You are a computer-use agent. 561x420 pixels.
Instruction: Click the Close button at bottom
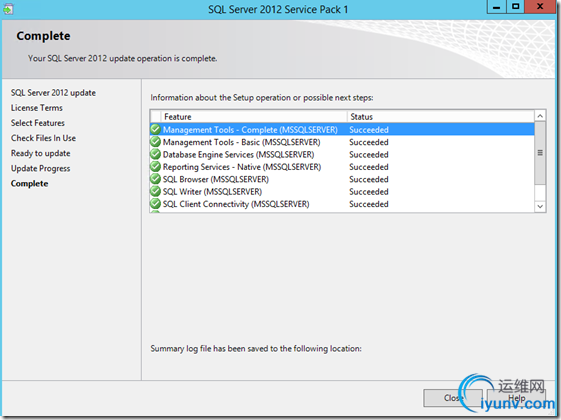coord(452,397)
